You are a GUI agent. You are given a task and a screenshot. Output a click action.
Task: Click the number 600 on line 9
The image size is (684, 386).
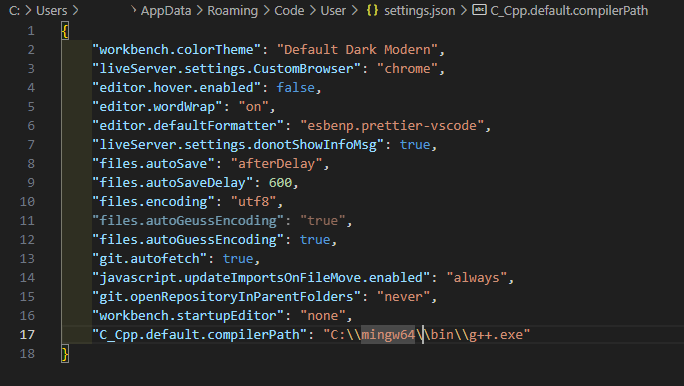click(x=280, y=183)
